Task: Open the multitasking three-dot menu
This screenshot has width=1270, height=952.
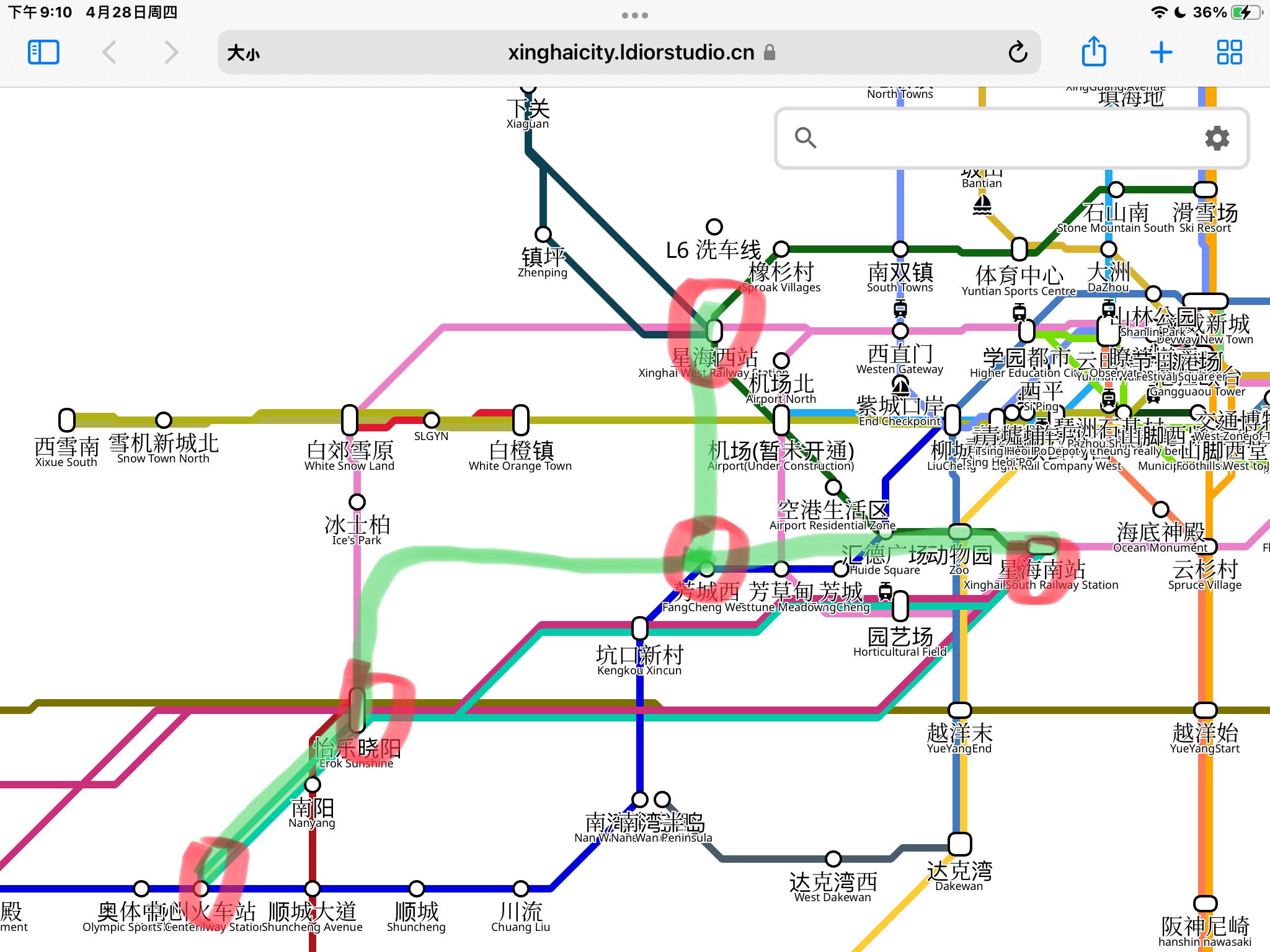Action: (635, 15)
